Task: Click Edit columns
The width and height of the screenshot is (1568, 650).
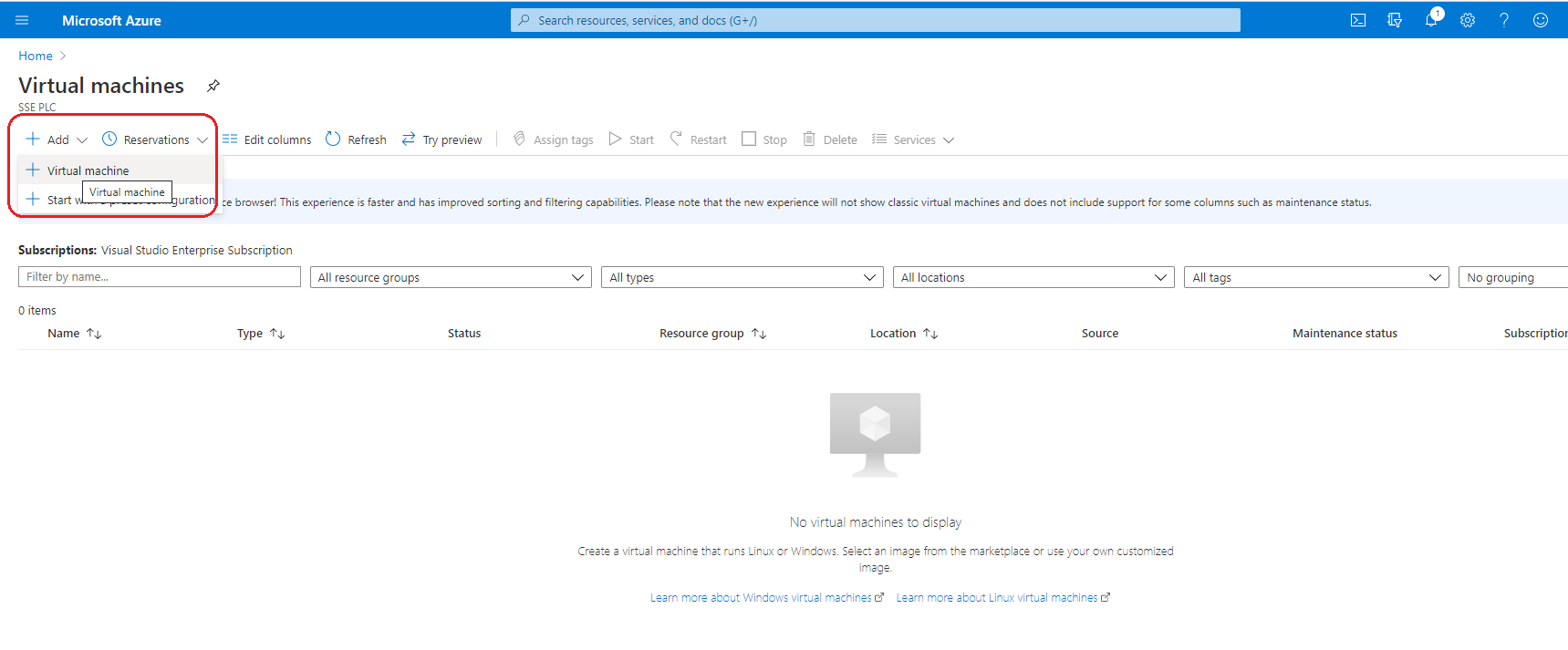Action: pyautogui.click(x=267, y=139)
